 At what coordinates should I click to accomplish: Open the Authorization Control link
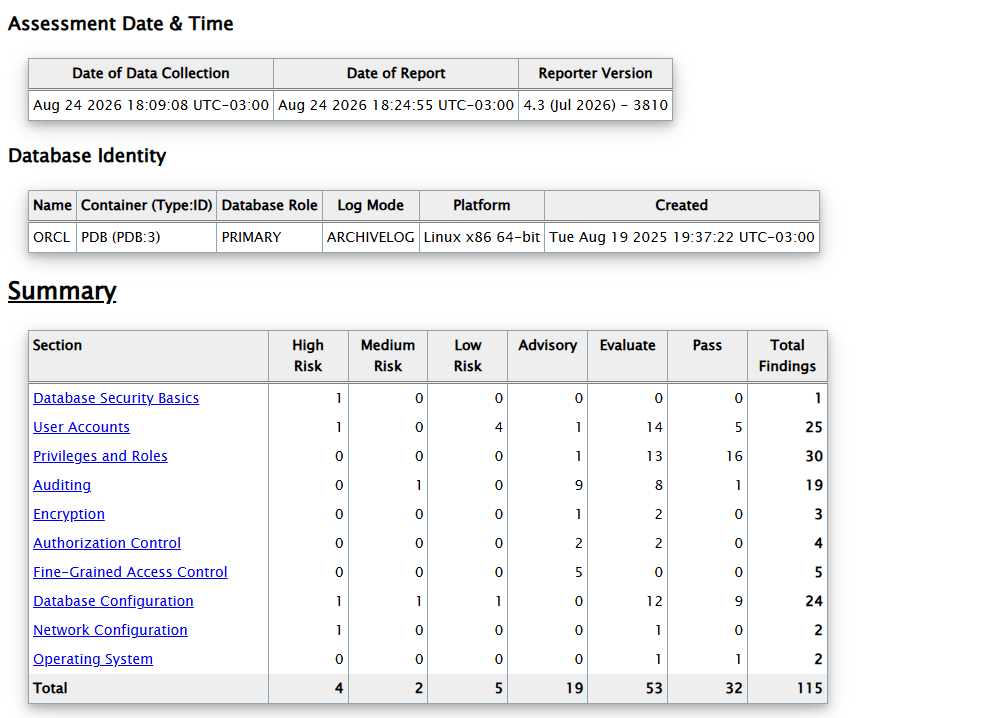[x=107, y=543]
